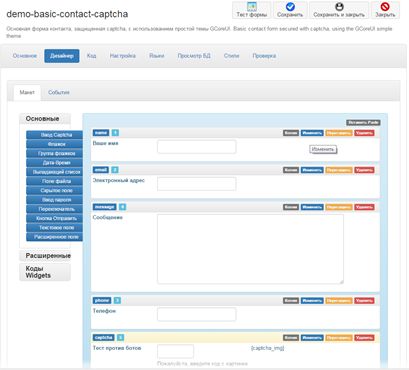Pick the Группа флажков element
This screenshot has width=409, height=370.
54,153
